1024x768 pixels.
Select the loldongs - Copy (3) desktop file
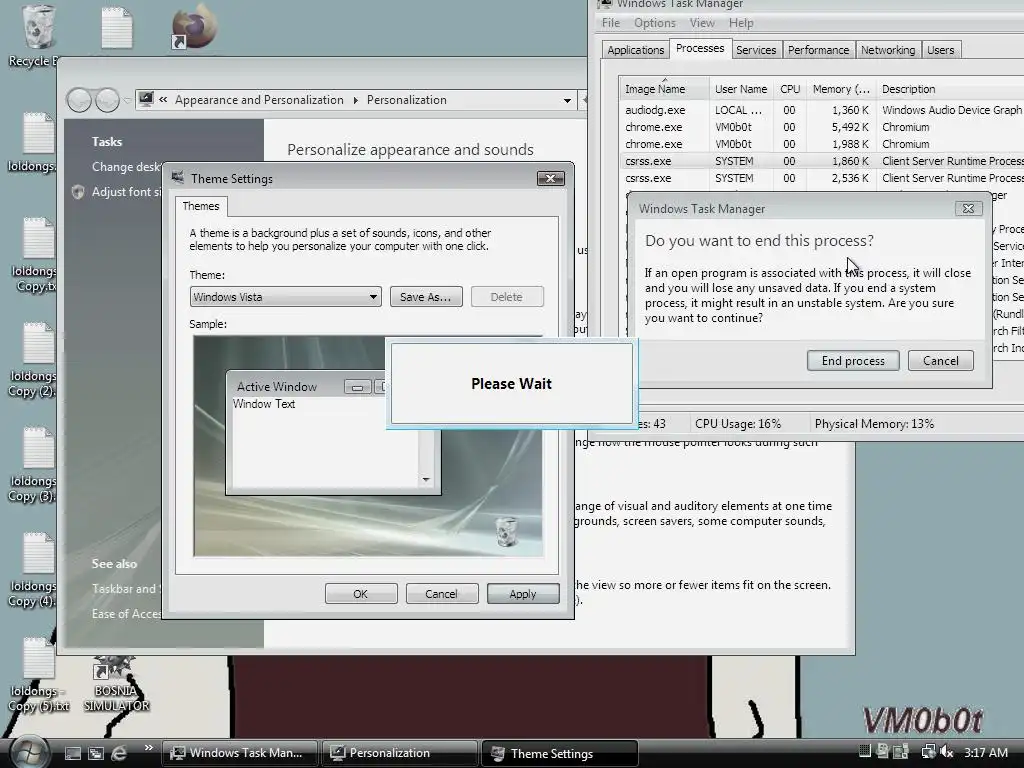pyautogui.click(x=34, y=464)
